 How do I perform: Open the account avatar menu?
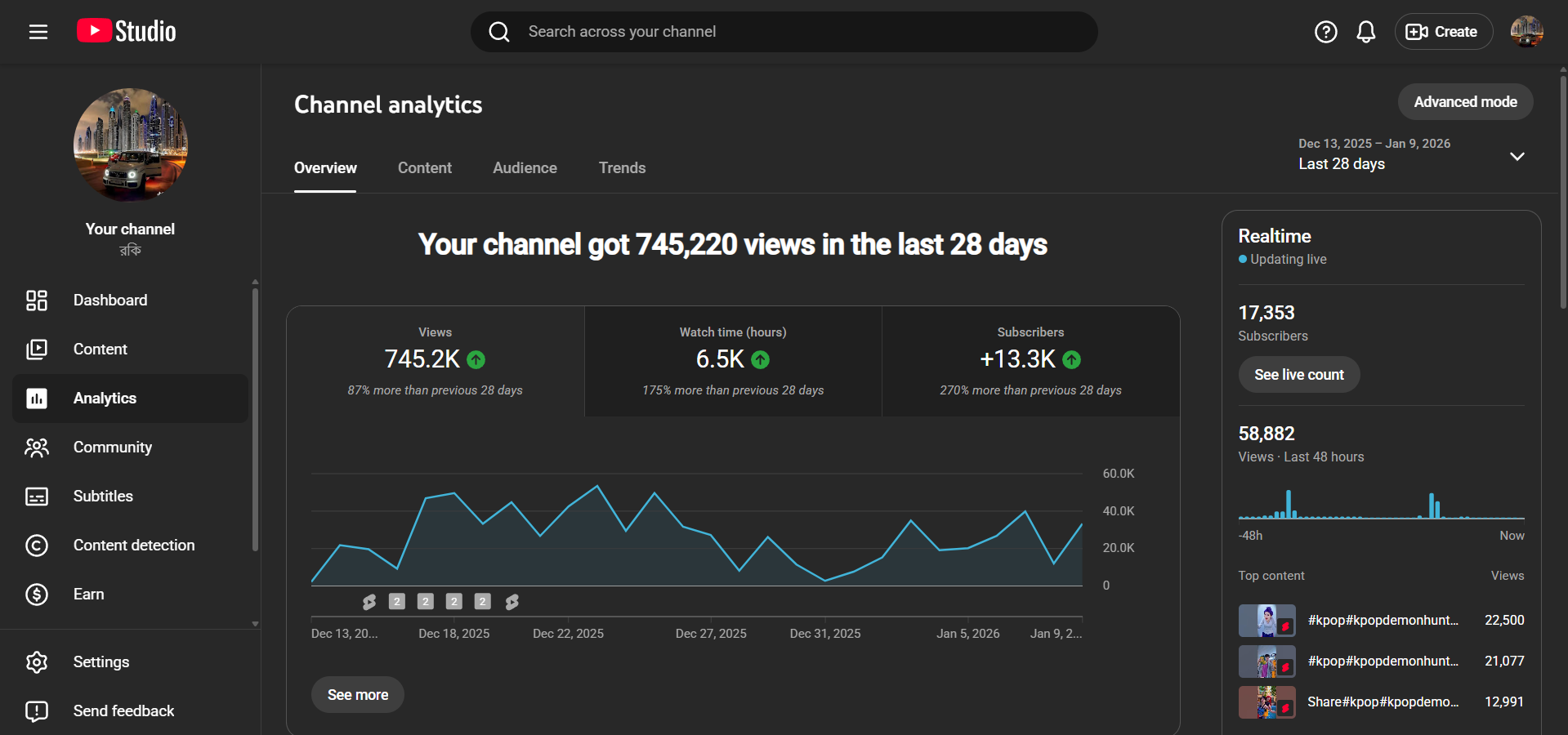click(1526, 32)
